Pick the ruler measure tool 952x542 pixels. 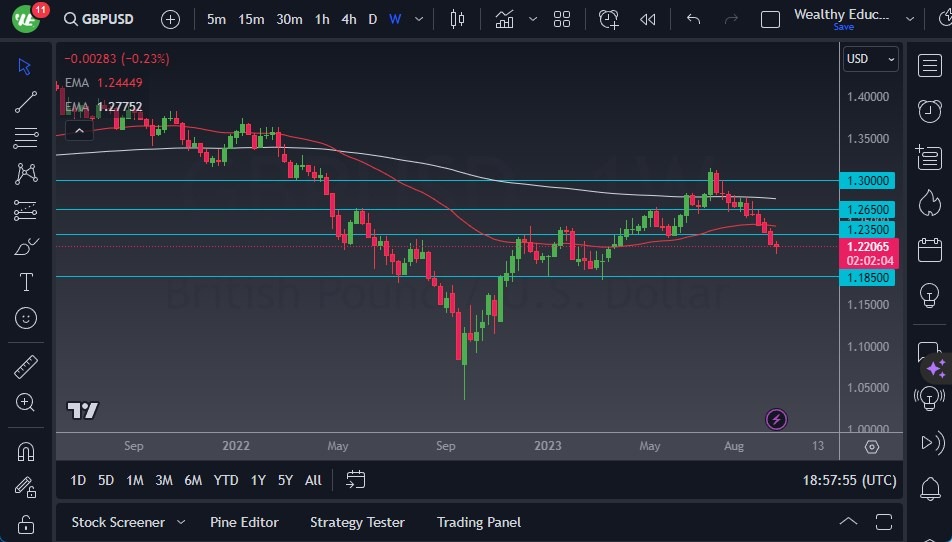pyautogui.click(x=27, y=366)
